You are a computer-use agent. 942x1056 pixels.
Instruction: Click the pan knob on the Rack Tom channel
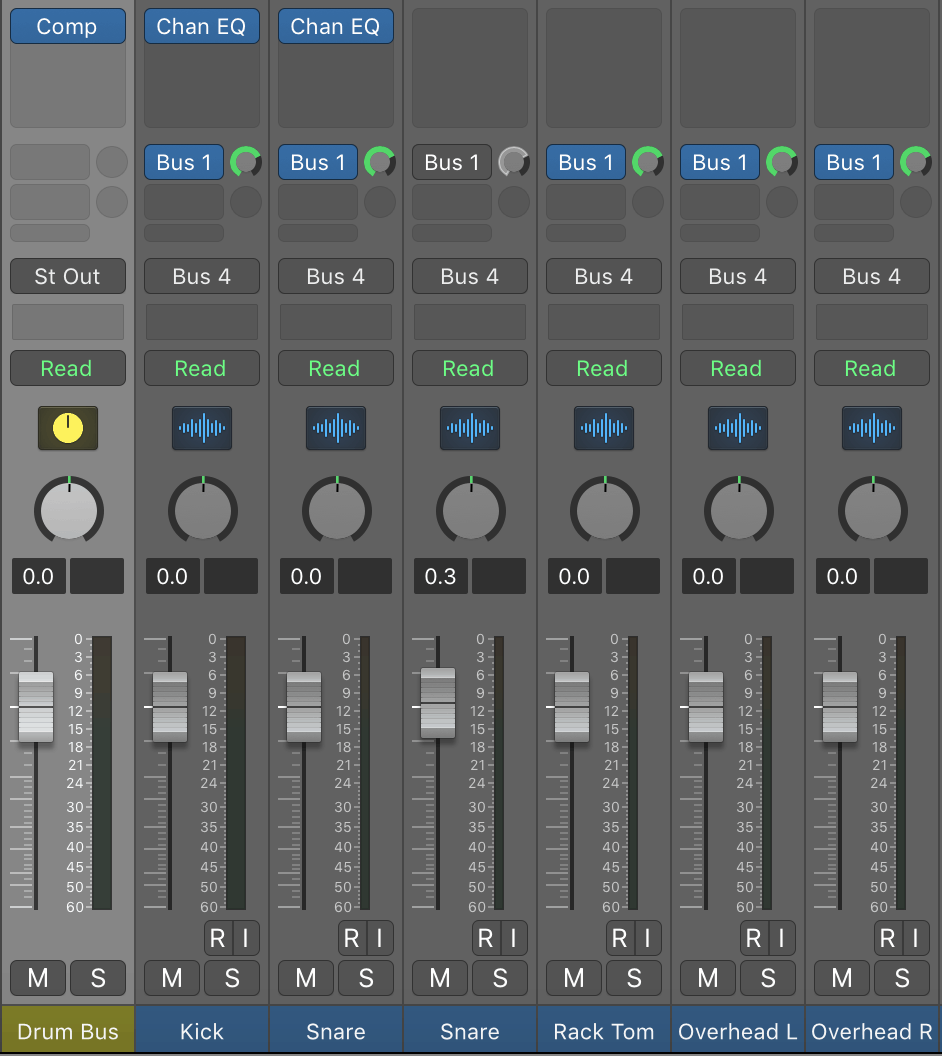pyautogui.click(x=603, y=510)
